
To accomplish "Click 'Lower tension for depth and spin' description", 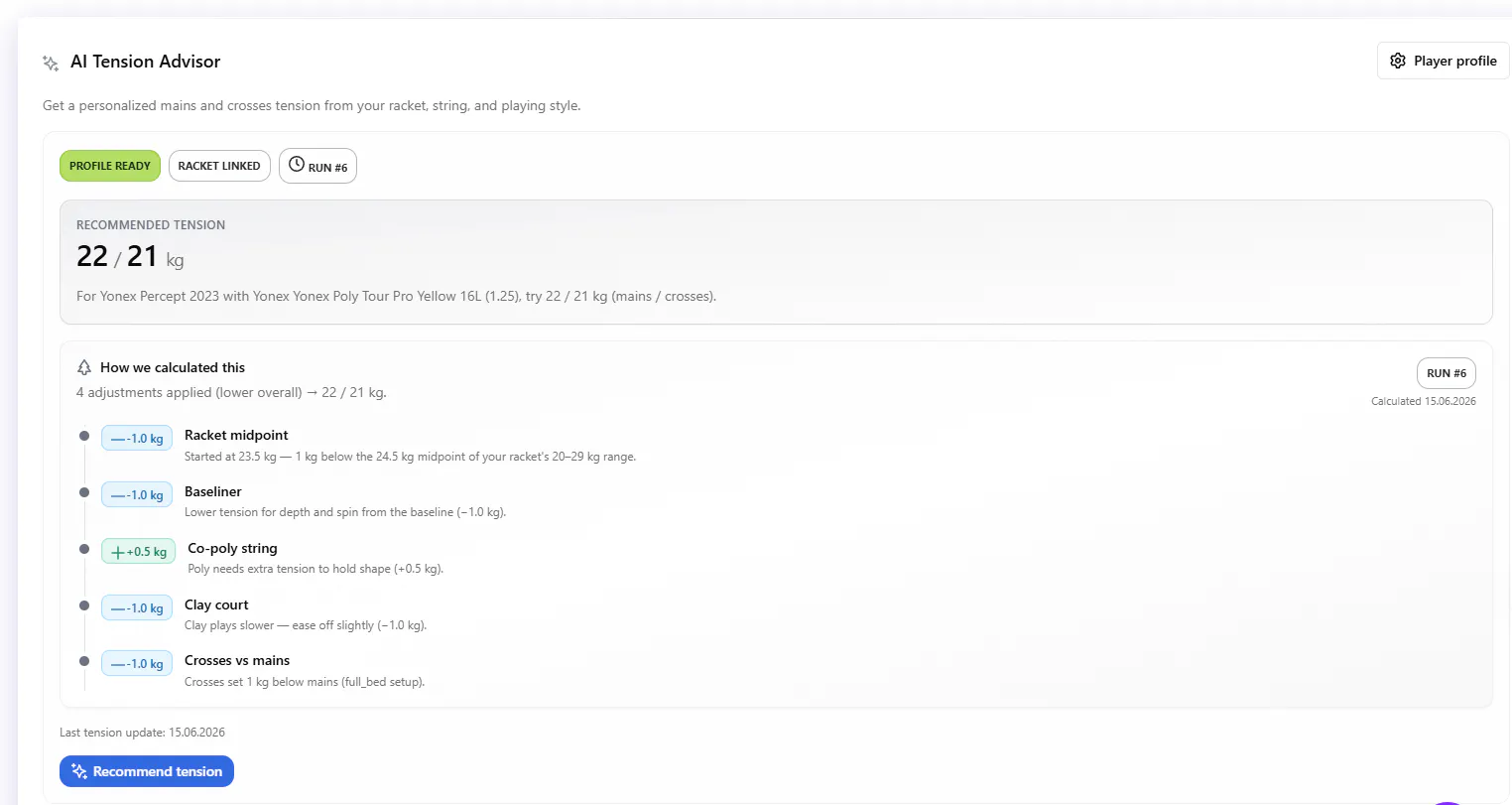I will click(345, 512).
